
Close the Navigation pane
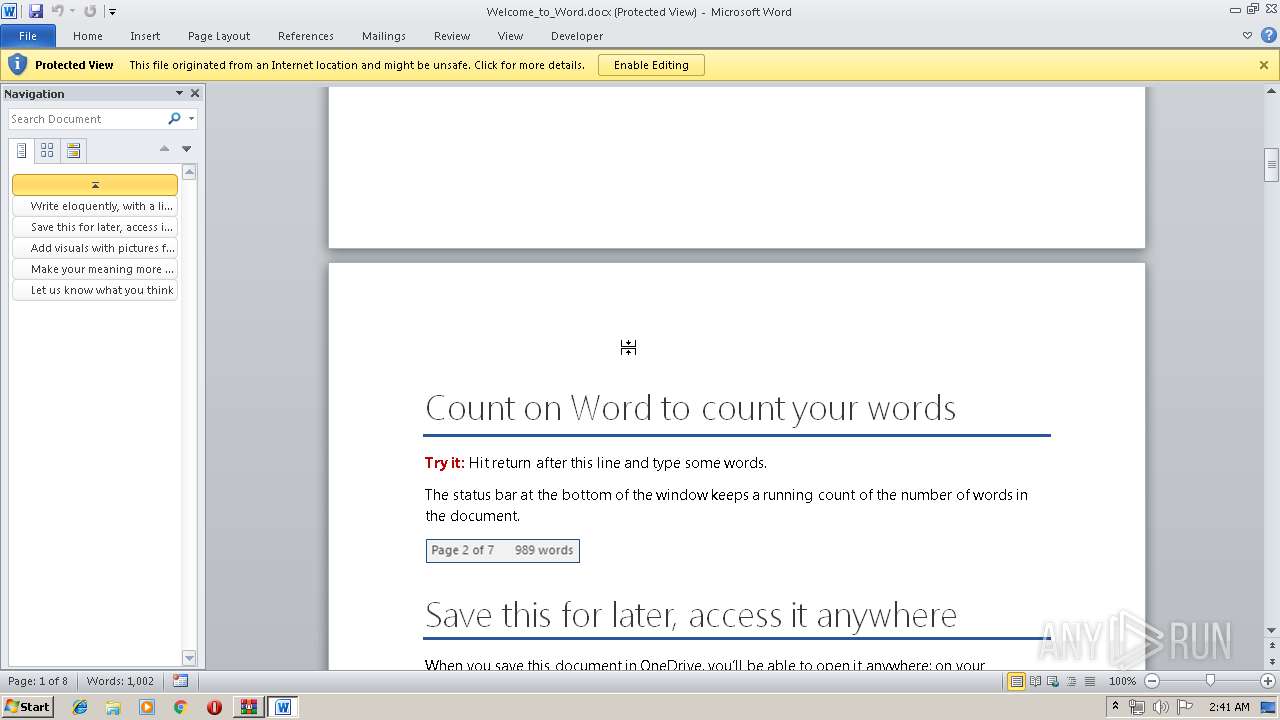[195, 93]
